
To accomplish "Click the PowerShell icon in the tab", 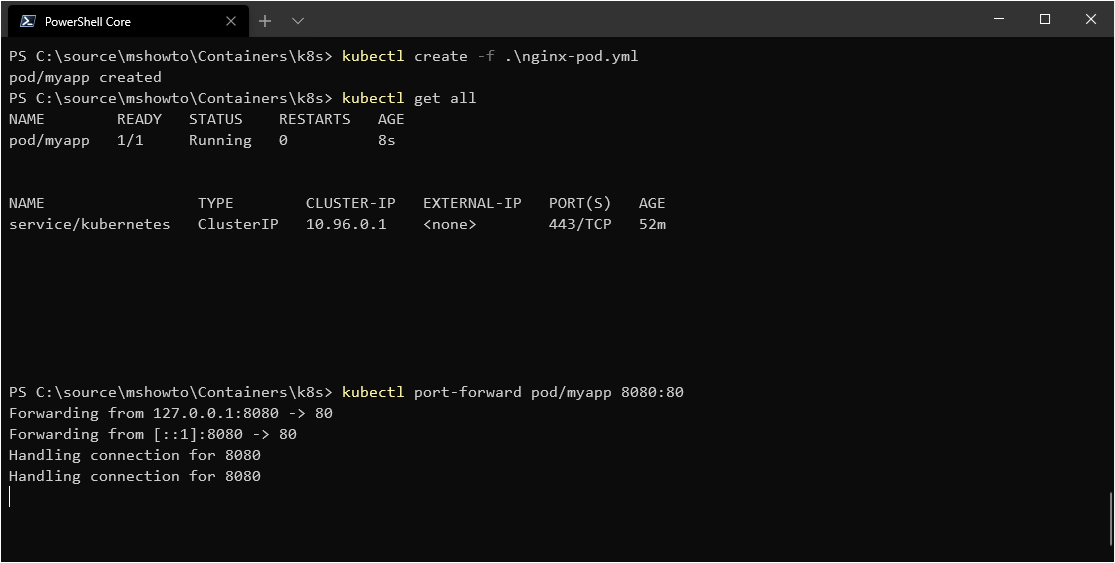I will click(x=28, y=21).
